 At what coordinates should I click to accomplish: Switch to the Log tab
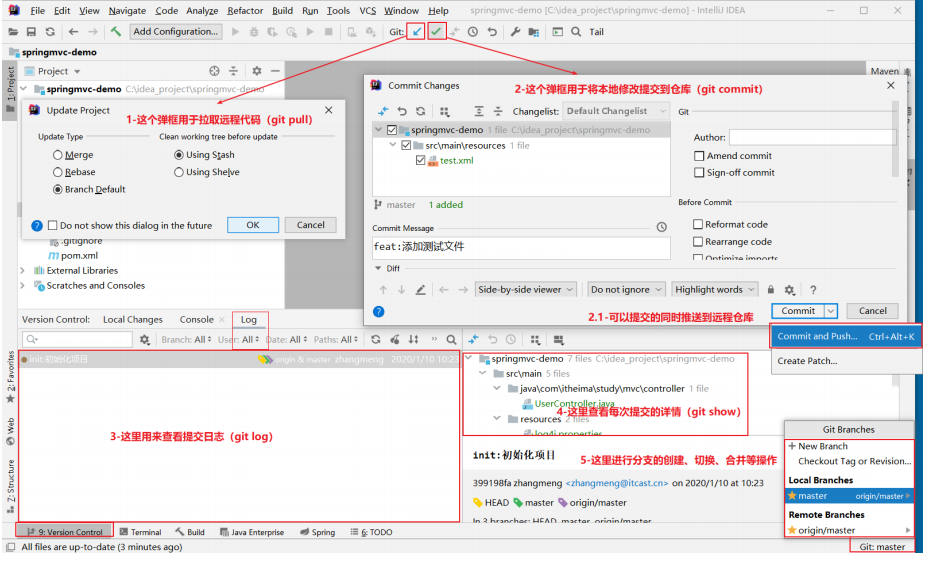(x=249, y=320)
